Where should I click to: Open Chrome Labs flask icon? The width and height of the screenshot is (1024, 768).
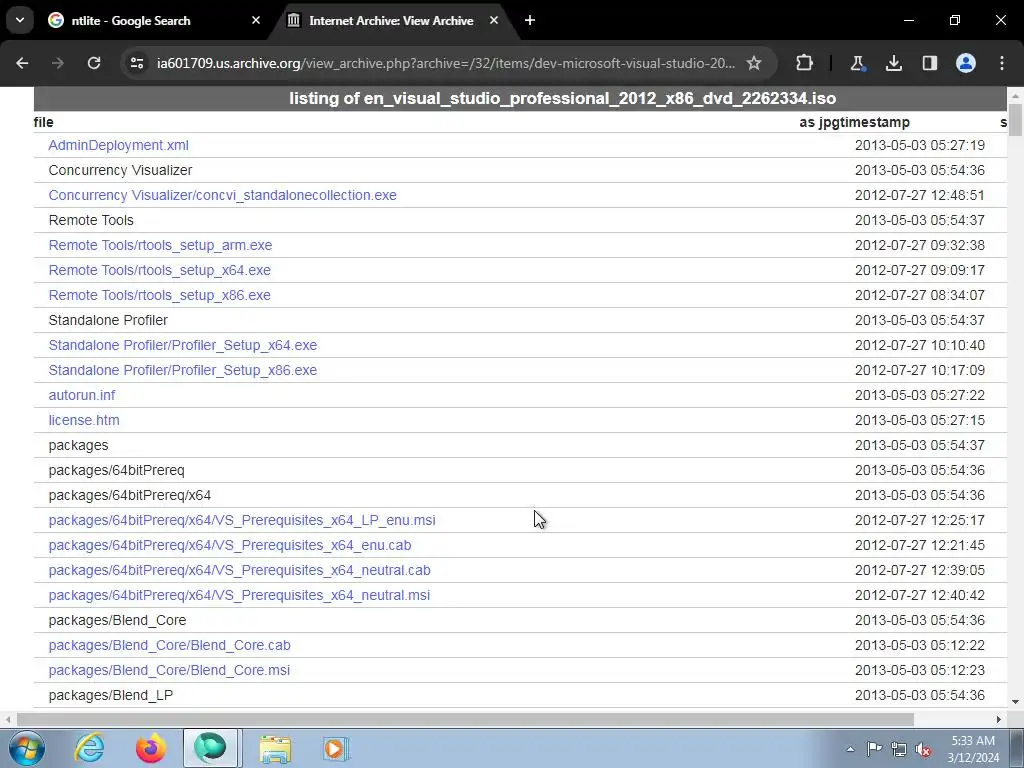pyautogui.click(x=857, y=63)
